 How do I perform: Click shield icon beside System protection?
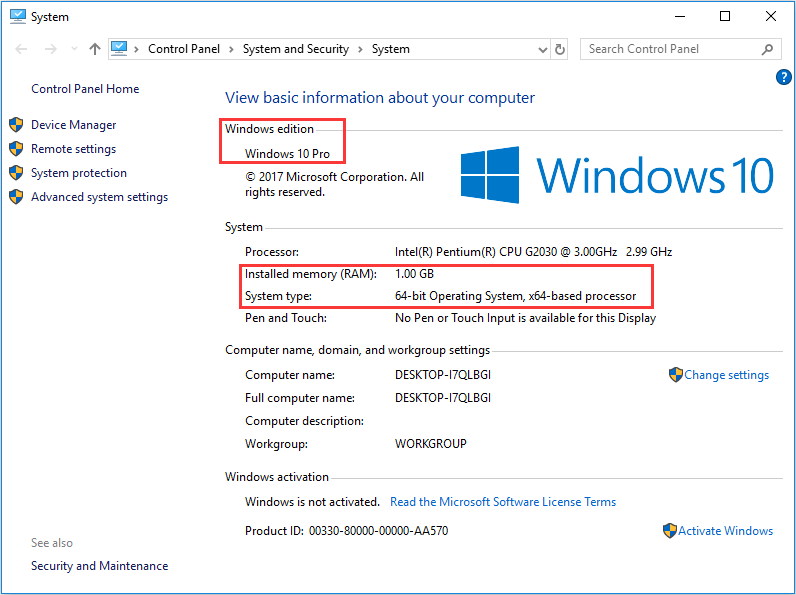click(x=16, y=173)
